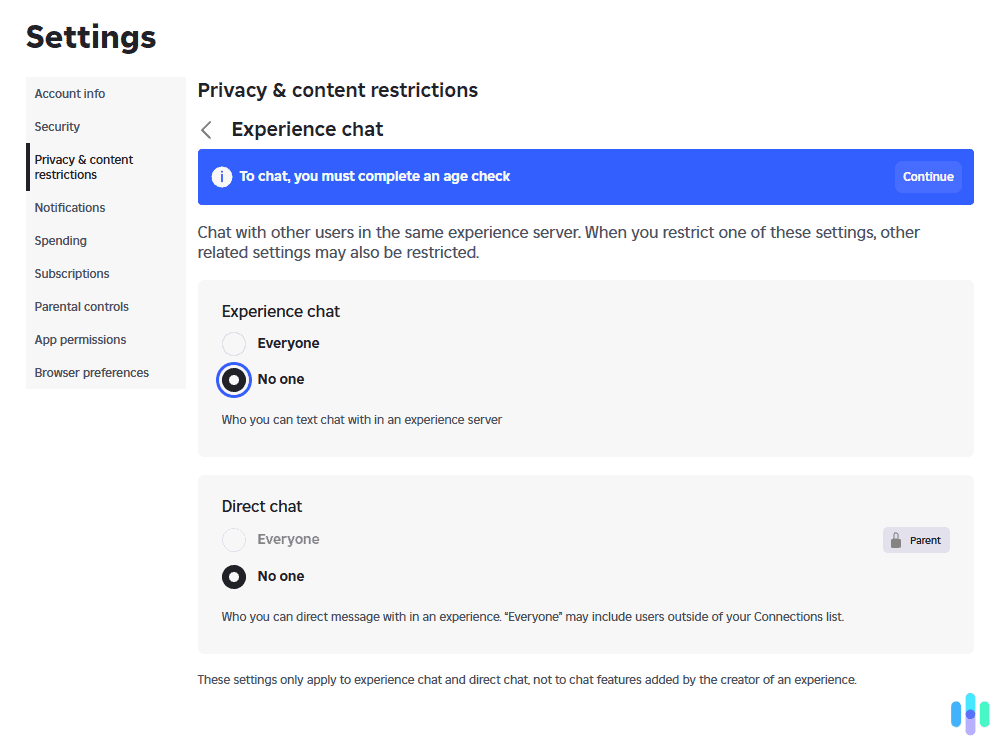
Task: Navigate to Spending settings
Action: [61, 241]
